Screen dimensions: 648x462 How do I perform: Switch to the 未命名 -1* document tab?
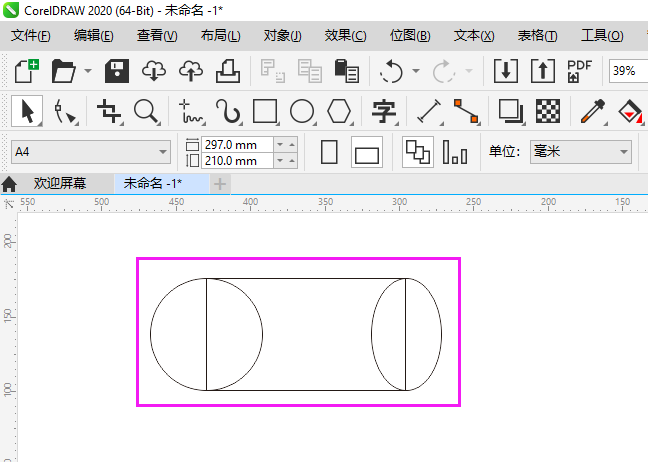tap(162, 183)
